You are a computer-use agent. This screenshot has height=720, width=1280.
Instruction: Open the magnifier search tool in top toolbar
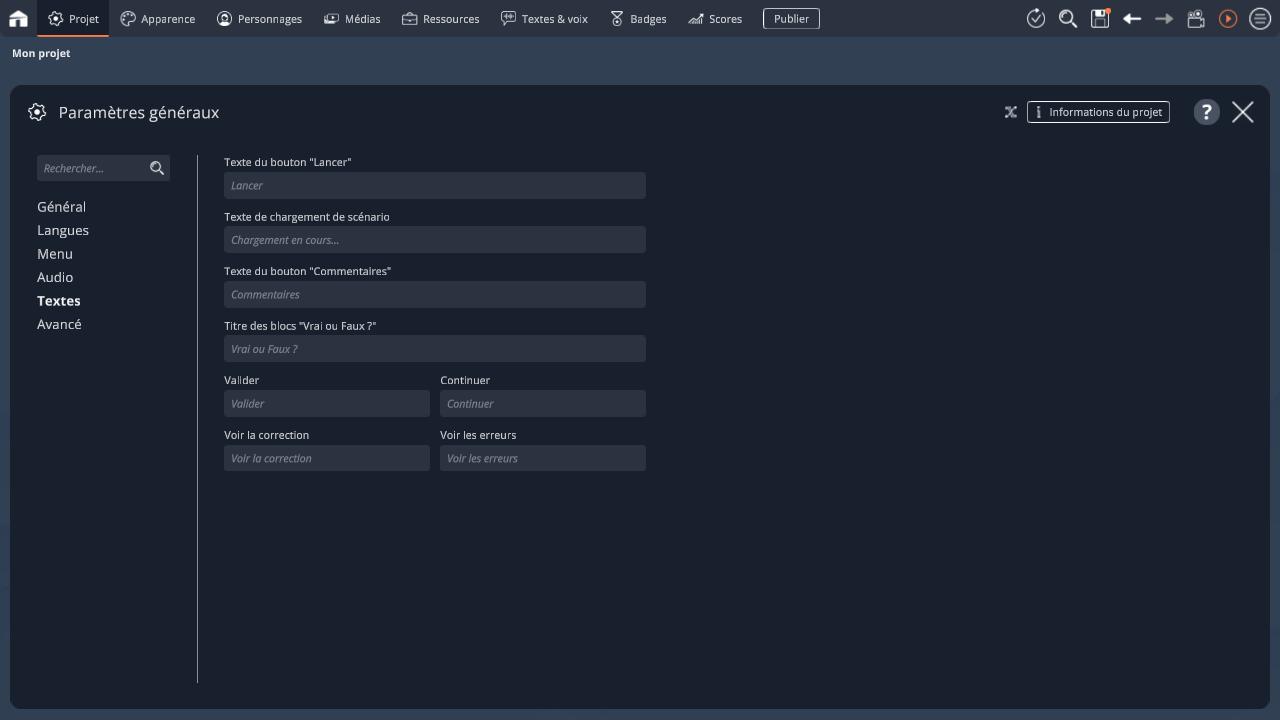coord(1068,18)
